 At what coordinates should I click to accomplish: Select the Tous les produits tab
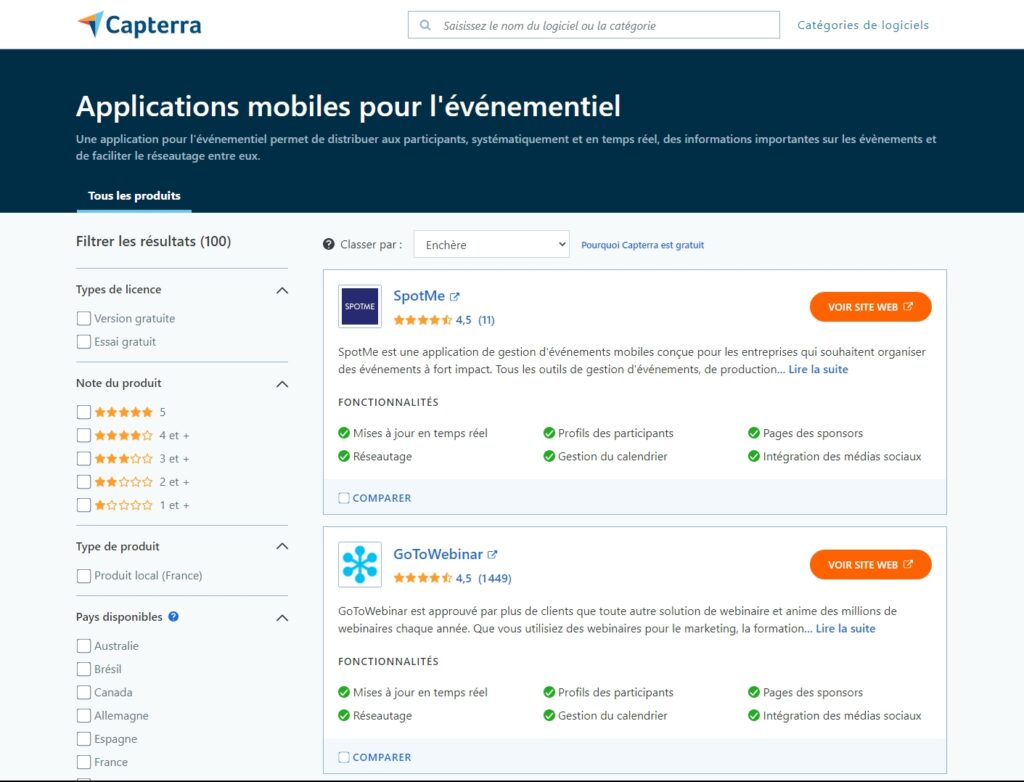pos(134,196)
